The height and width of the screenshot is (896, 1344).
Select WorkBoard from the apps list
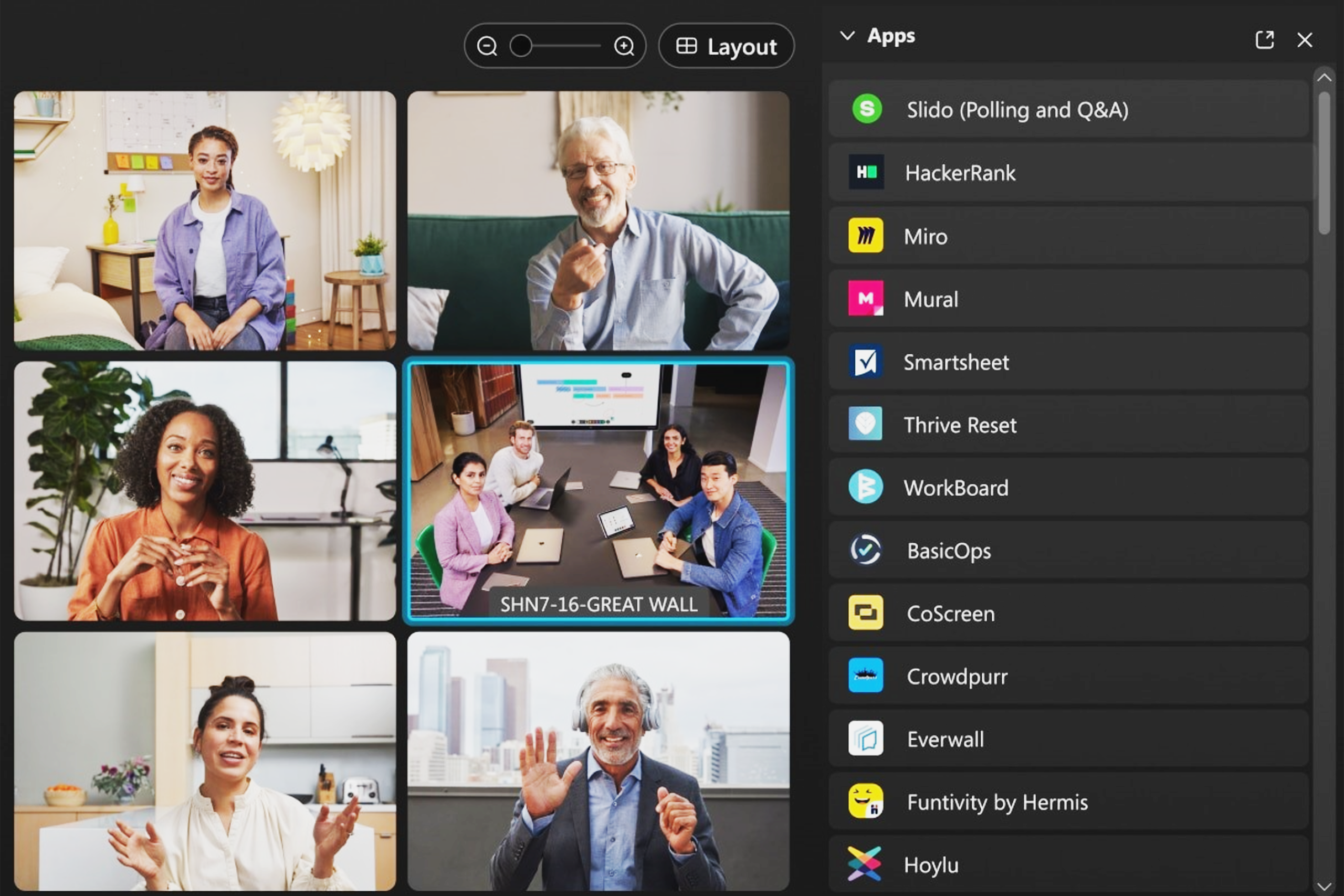click(1068, 486)
